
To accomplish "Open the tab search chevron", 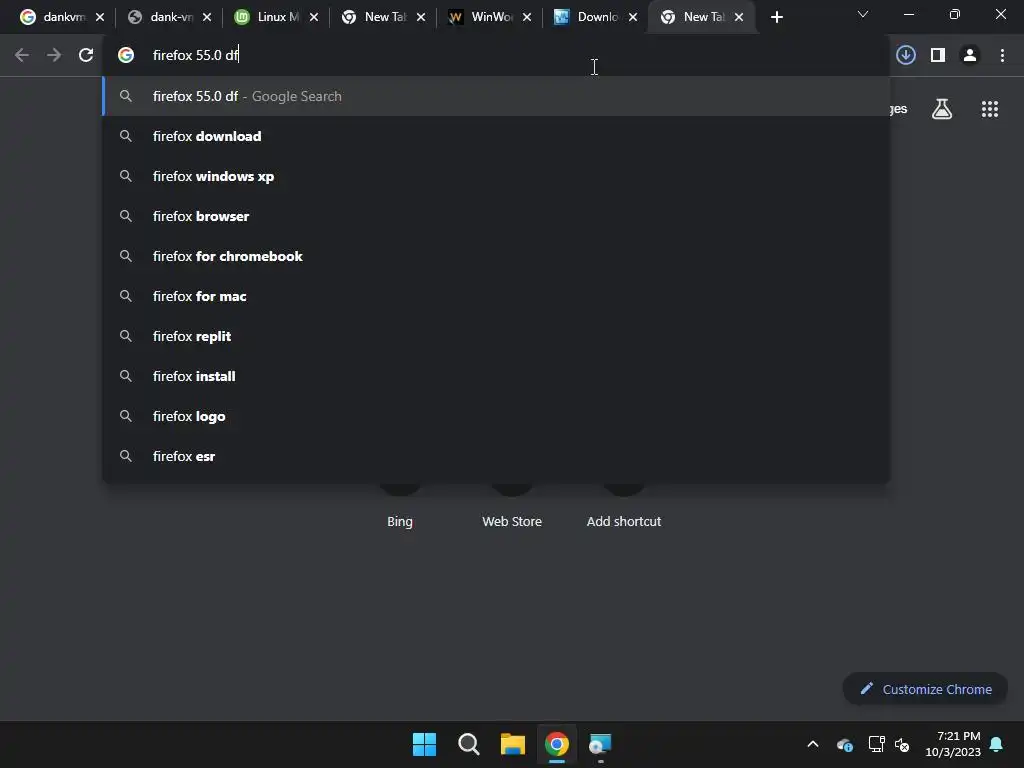I will (x=863, y=14).
